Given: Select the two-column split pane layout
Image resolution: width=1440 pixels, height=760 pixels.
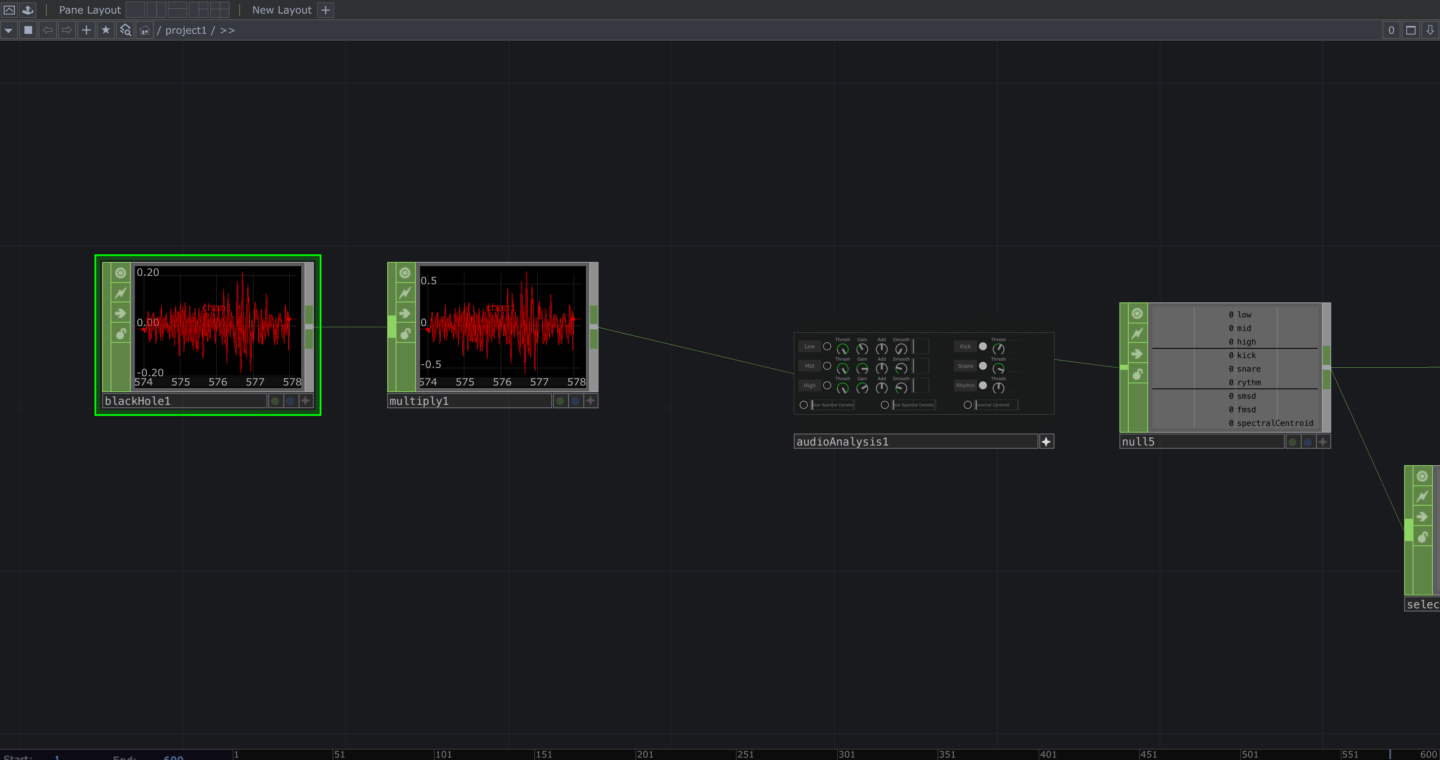Looking at the screenshot, I should tap(156, 10).
